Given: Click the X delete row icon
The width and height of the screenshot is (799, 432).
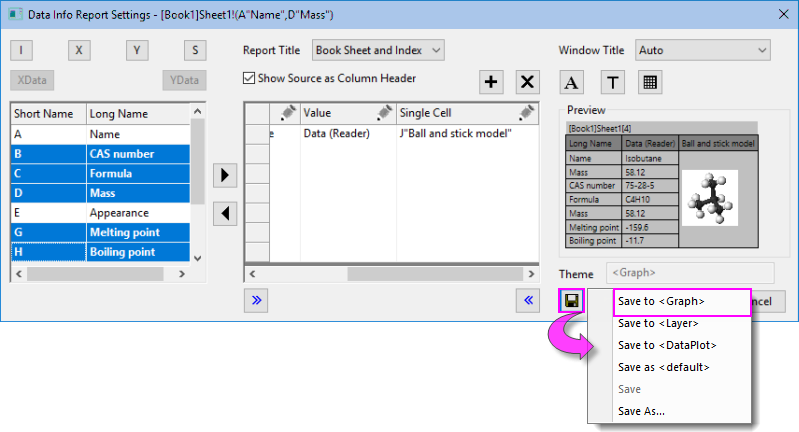Looking at the screenshot, I should click(527, 82).
